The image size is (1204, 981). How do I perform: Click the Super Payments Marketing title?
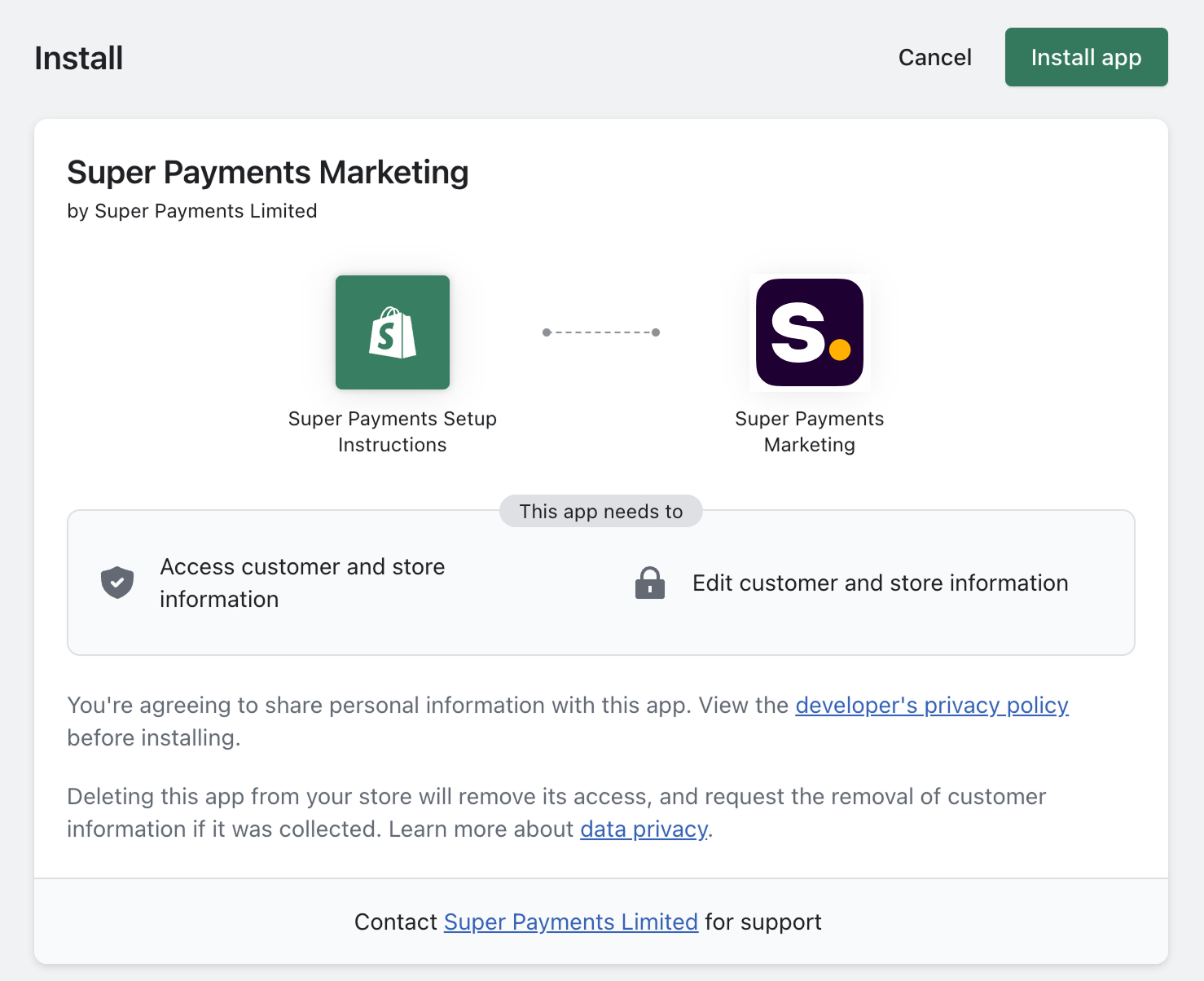click(x=268, y=173)
